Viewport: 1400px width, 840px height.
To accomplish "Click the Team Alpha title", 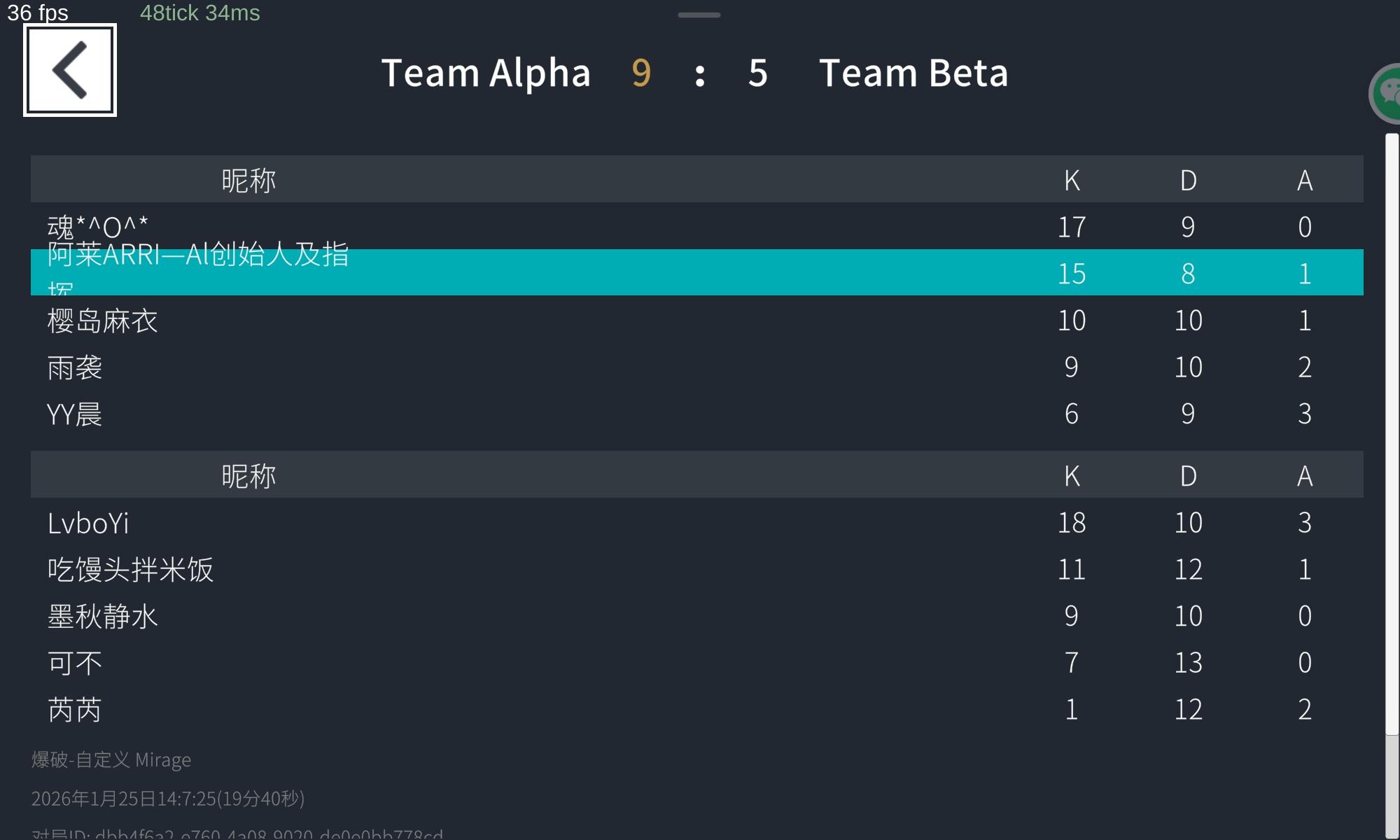I will pos(486,73).
